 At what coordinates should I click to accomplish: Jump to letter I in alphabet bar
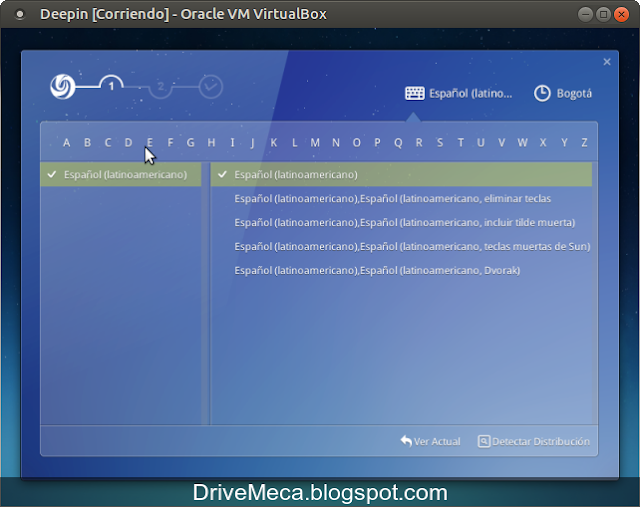(232, 142)
